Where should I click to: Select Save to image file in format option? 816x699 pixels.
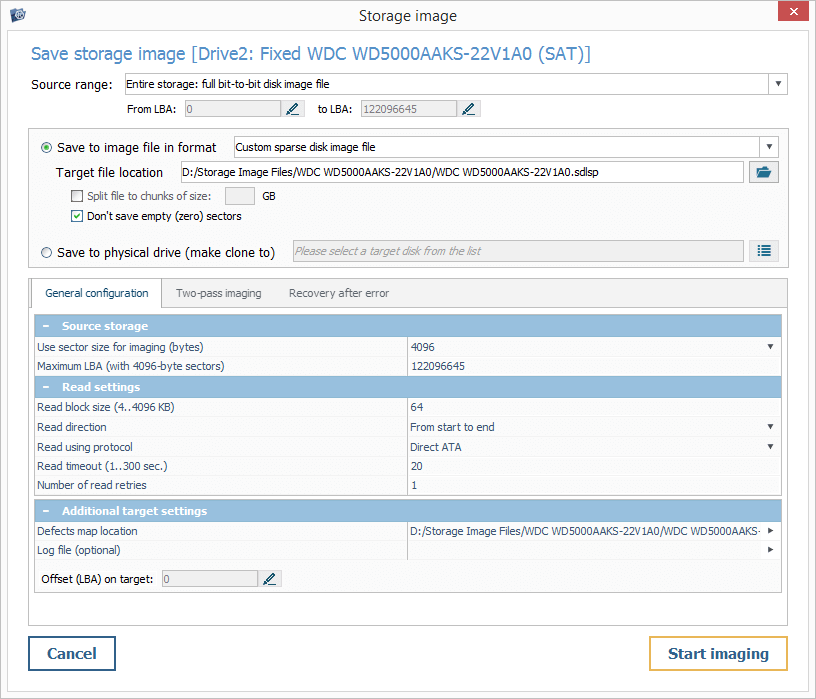[x=47, y=148]
